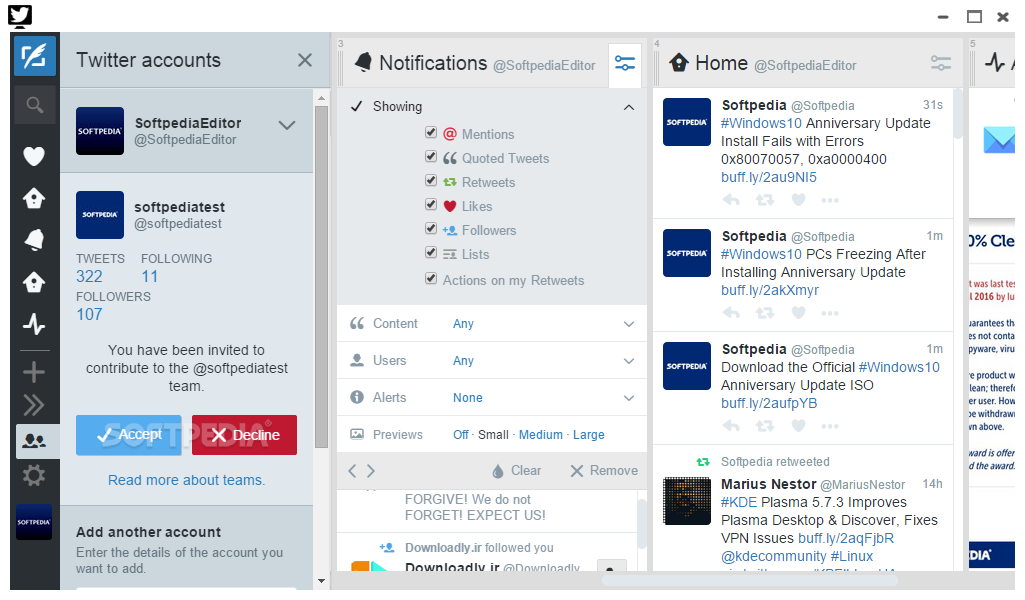Viewport: 1025px width, 600px height.
Task: Remove the Notifications column
Action: click(604, 471)
